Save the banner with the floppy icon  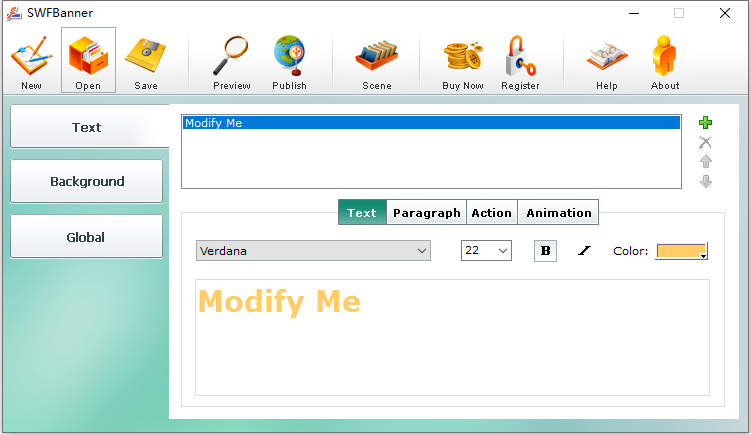coord(146,55)
